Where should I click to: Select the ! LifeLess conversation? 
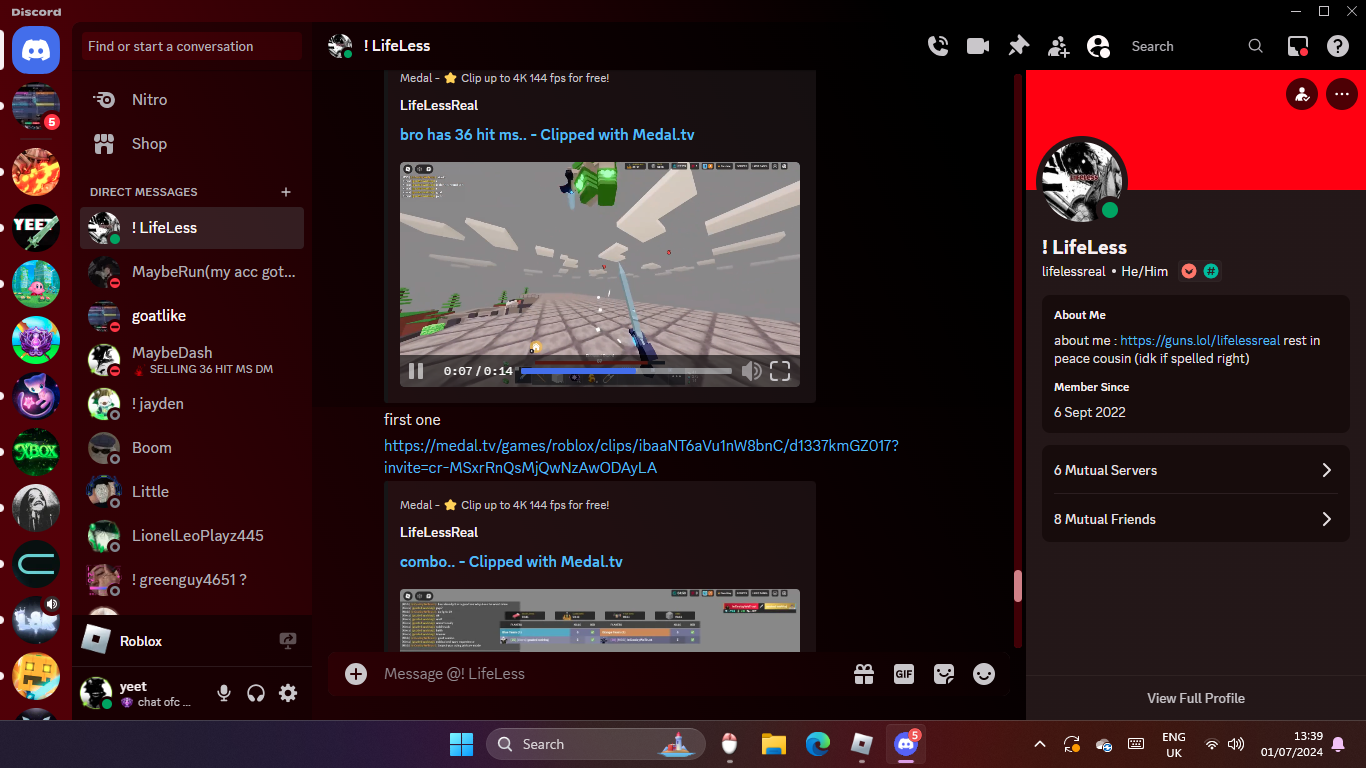(x=192, y=228)
